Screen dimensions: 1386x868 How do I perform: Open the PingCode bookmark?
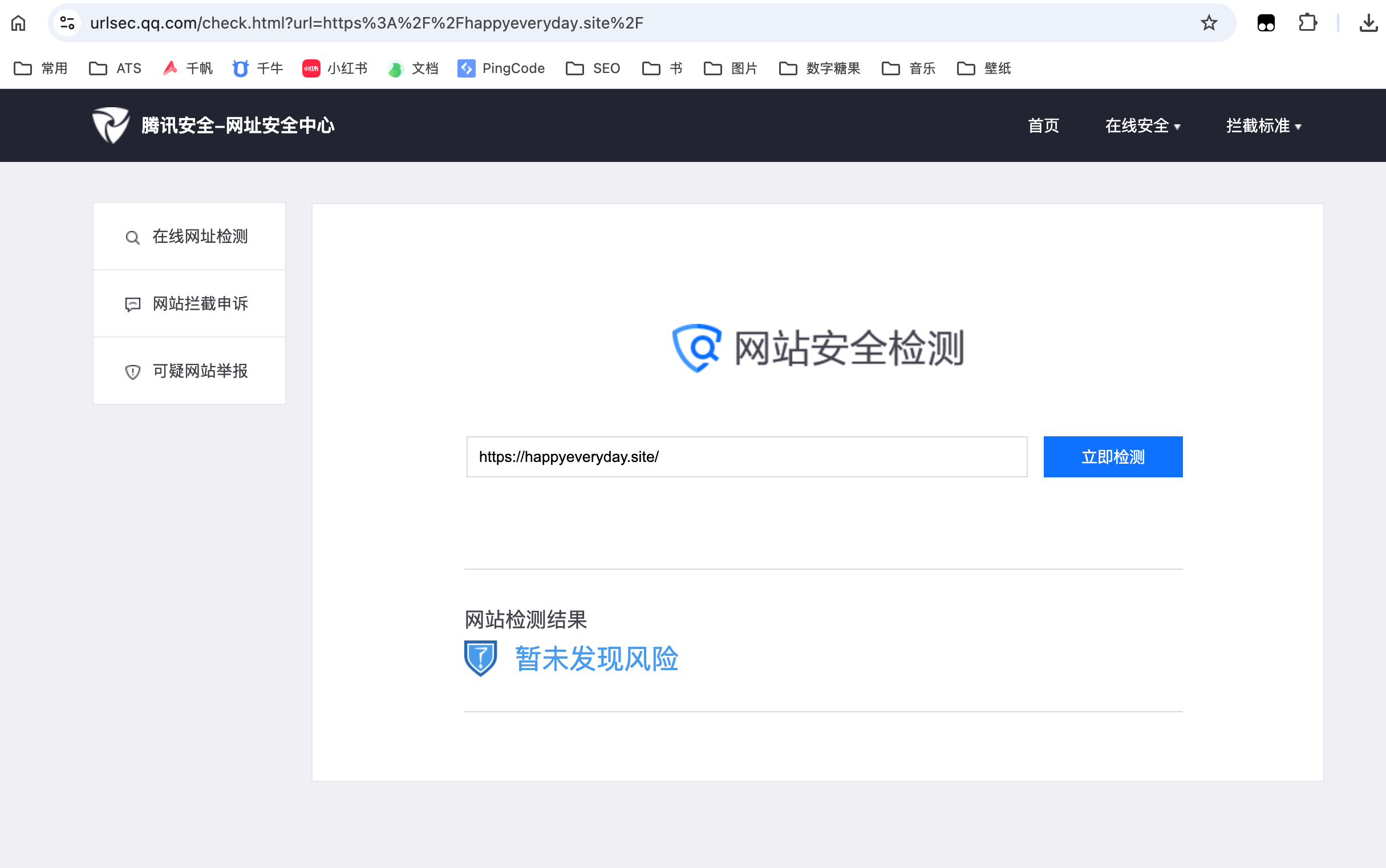(501, 68)
